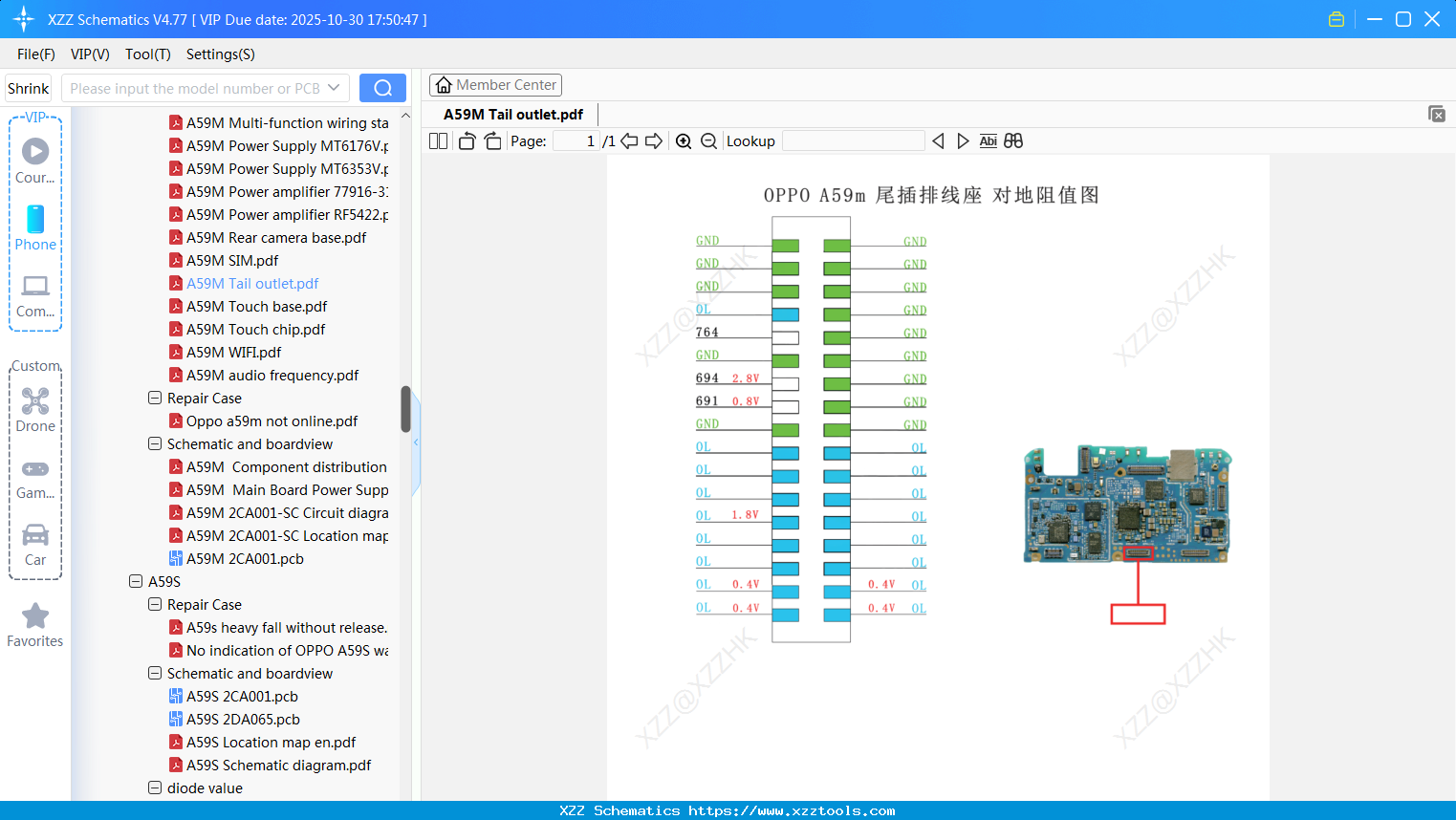Open A59M Touch chip.pdf
This screenshot has width=1456, height=820.
point(247,330)
